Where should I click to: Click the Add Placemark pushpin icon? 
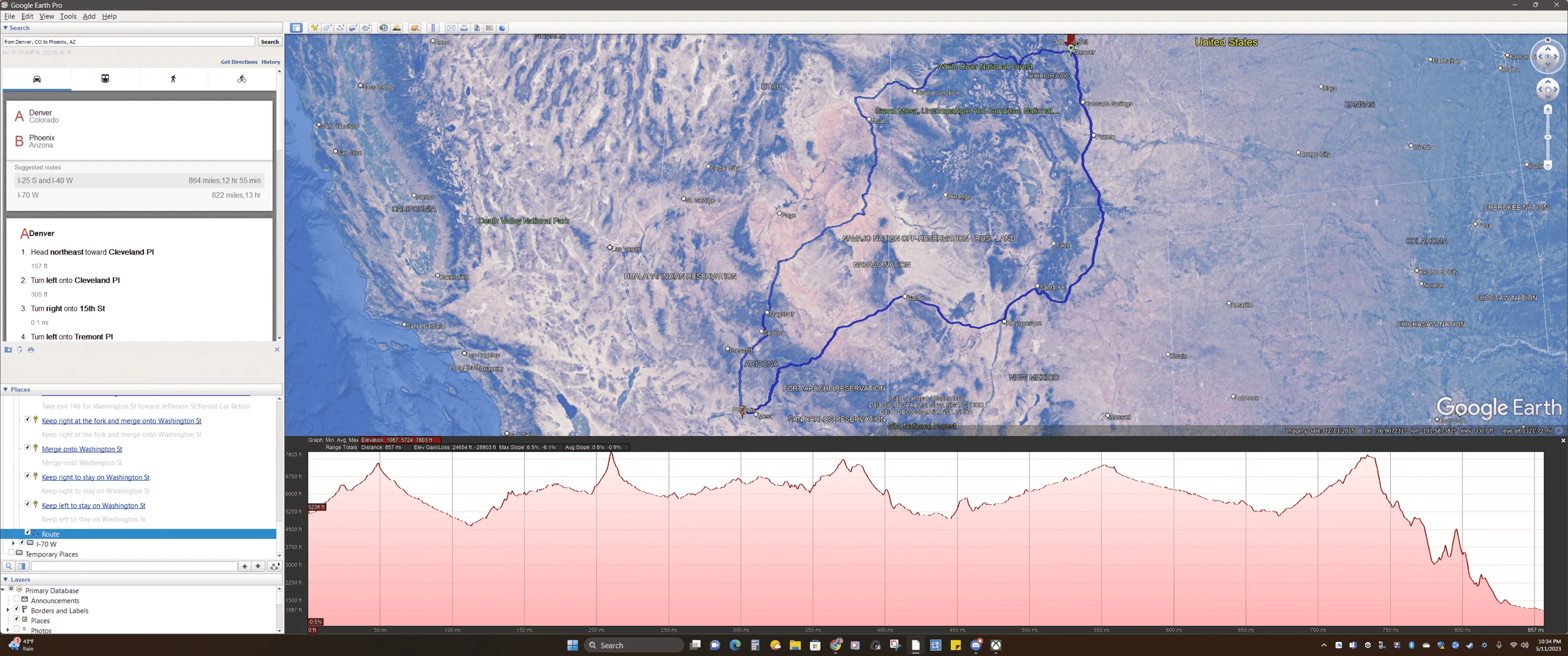(314, 28)
